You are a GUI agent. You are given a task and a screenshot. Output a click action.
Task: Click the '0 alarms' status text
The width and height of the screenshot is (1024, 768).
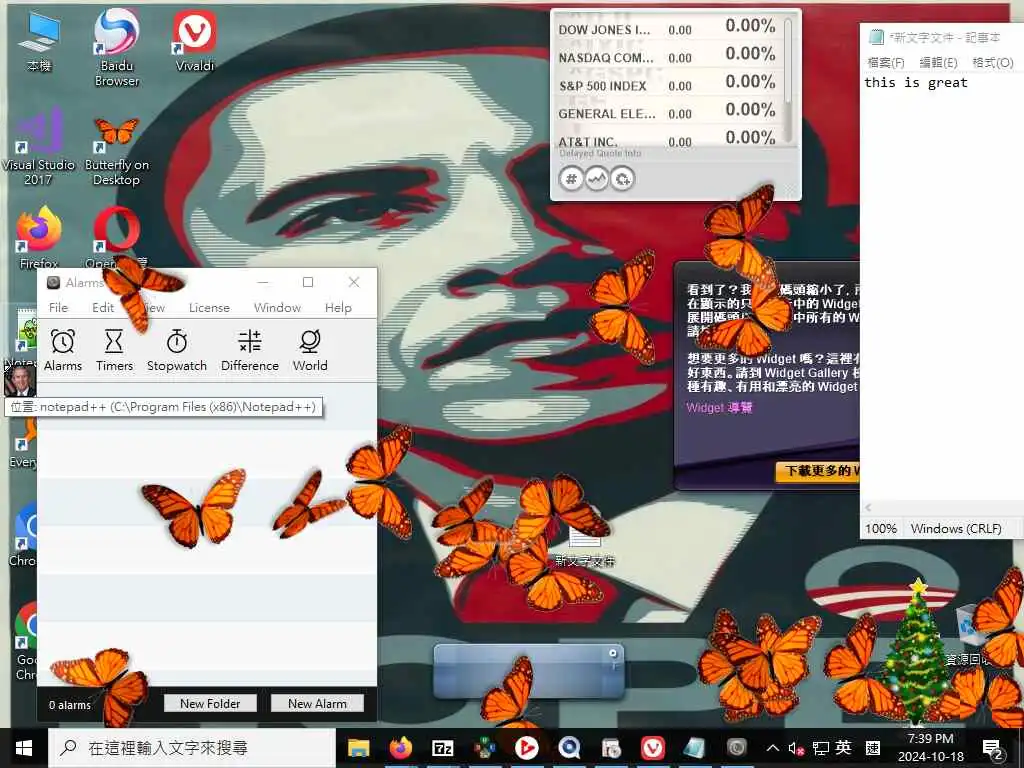[x=69, y=705]
